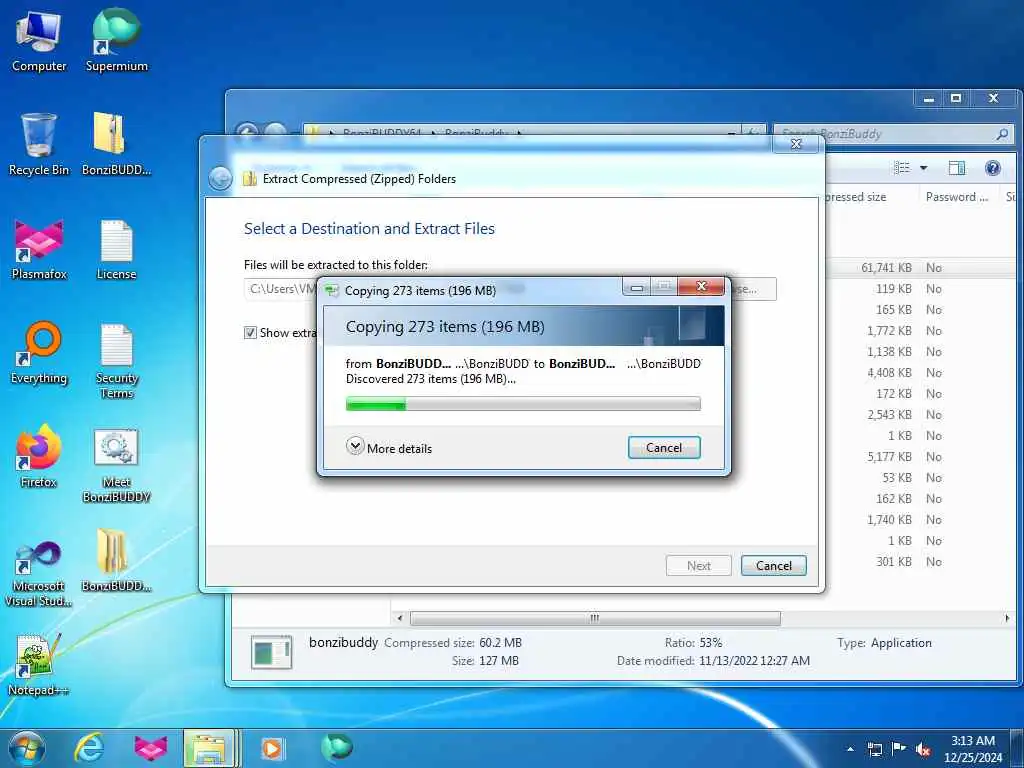Select the Firefox desktop shortcut
Image resolution: width=1024 pixels, height=768 pixels.
click(39, 456)
